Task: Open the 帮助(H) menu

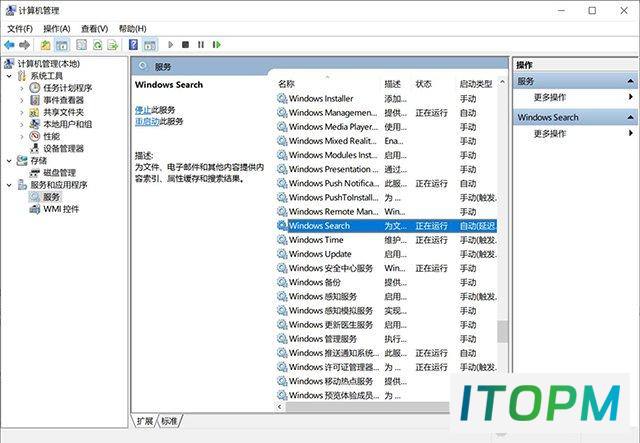Action: (x=132, y=29)
